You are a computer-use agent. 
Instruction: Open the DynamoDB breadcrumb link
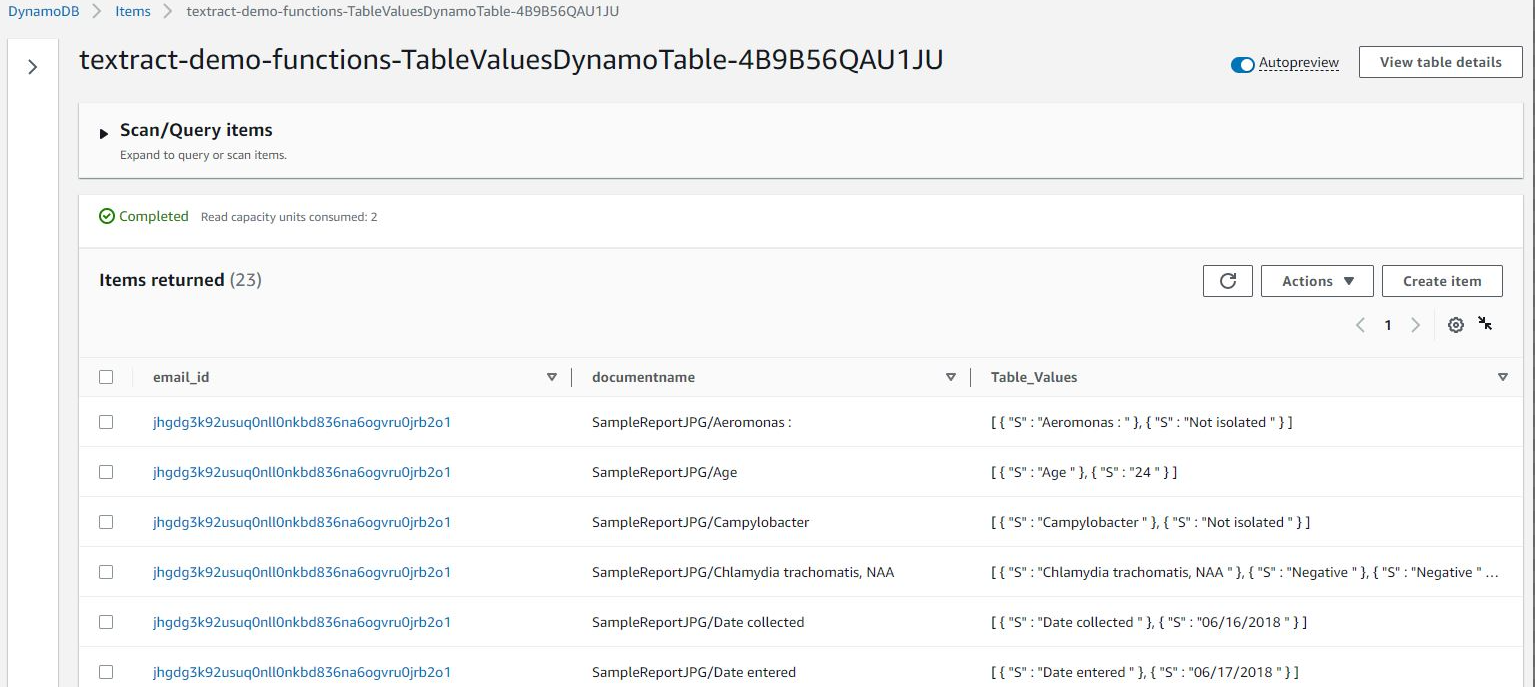[x=43, y=11]
